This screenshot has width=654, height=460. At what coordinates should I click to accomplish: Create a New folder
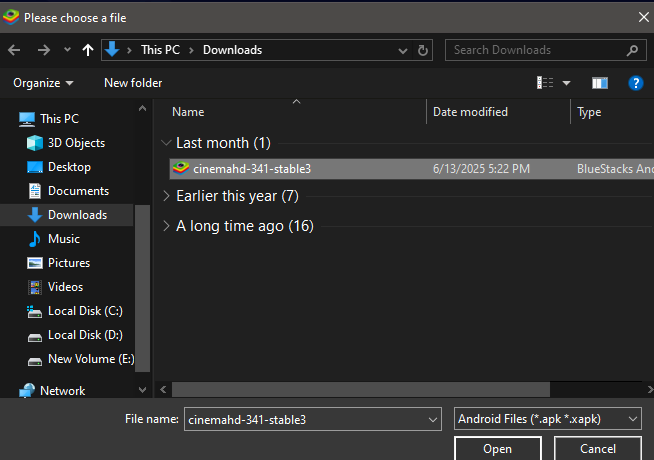pos(133,83)
